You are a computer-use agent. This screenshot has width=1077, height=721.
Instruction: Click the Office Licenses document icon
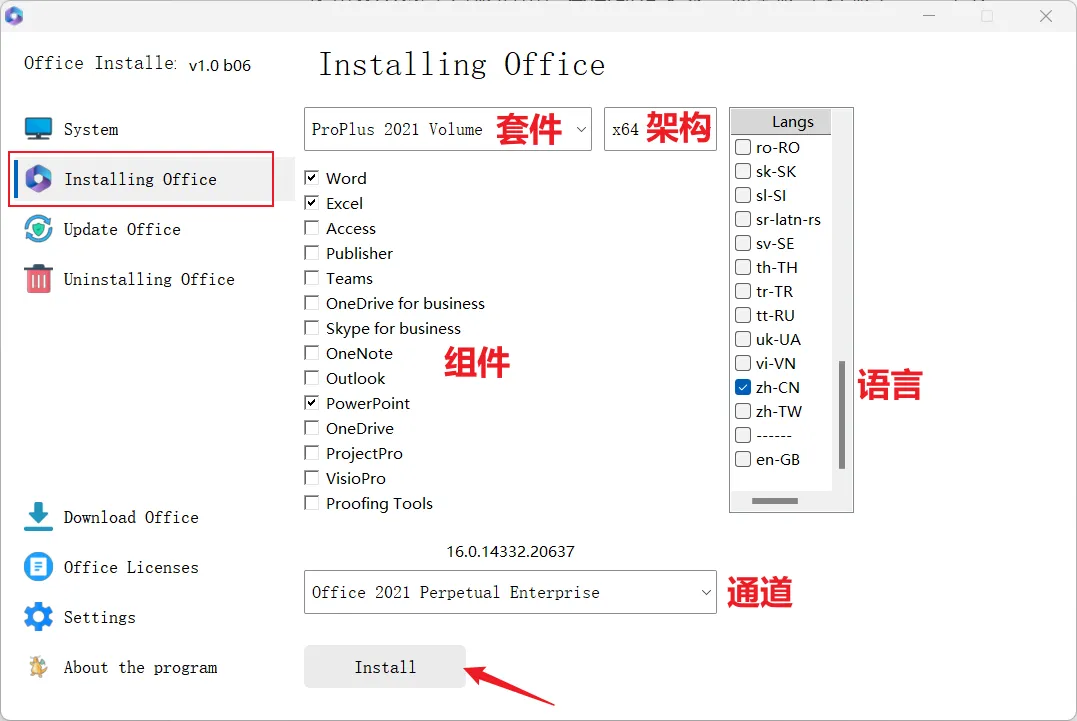pyautogui.click(x=38, y=566)
